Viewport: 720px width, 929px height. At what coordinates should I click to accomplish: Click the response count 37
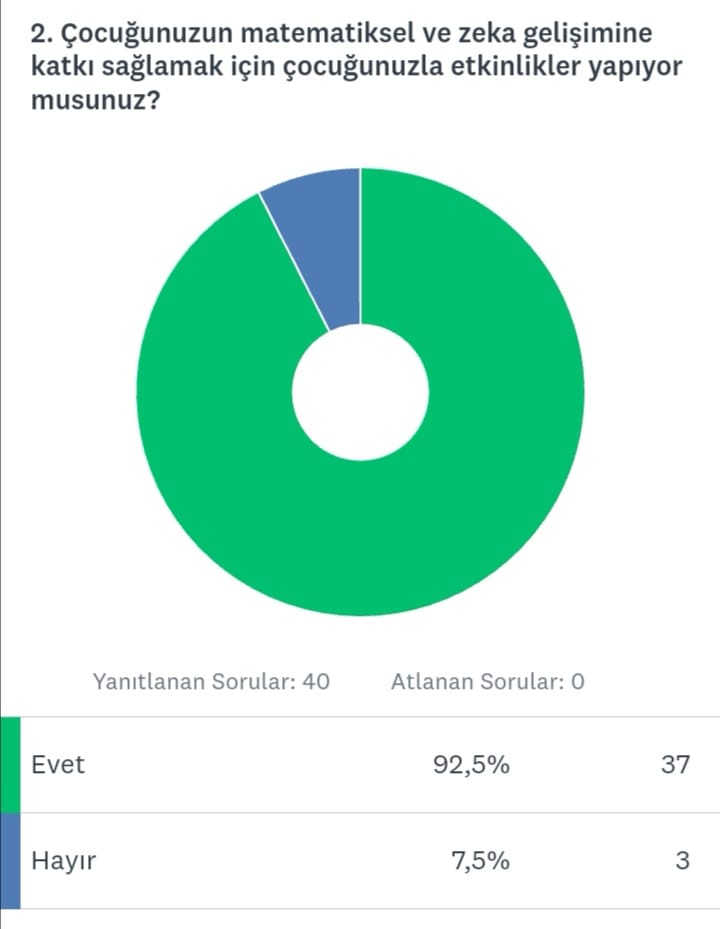[x=675, y=765]
